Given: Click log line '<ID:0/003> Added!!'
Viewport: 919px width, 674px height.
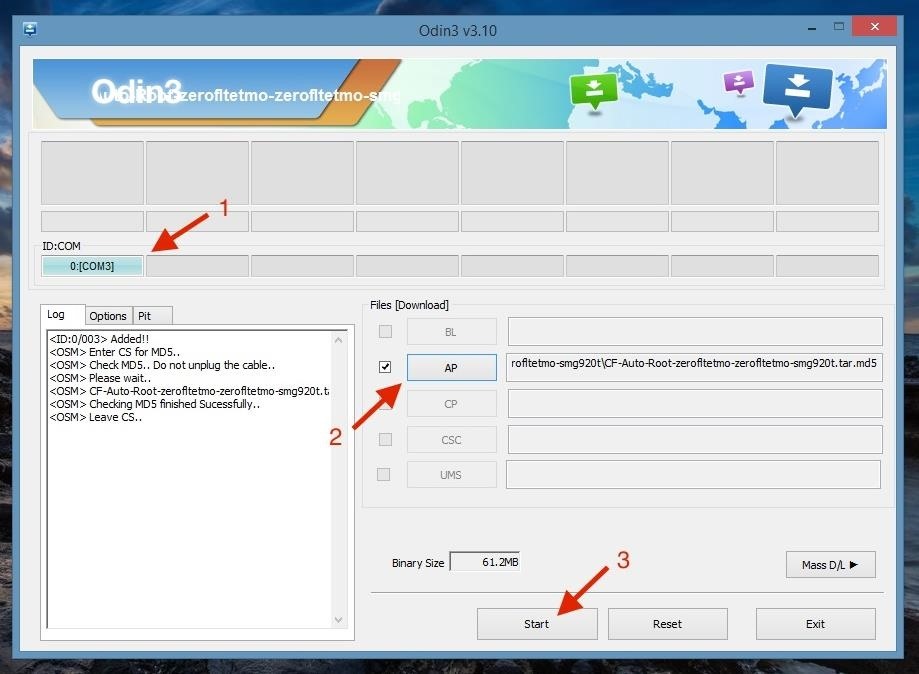Looking at the screenshot, I should [100, 339].
